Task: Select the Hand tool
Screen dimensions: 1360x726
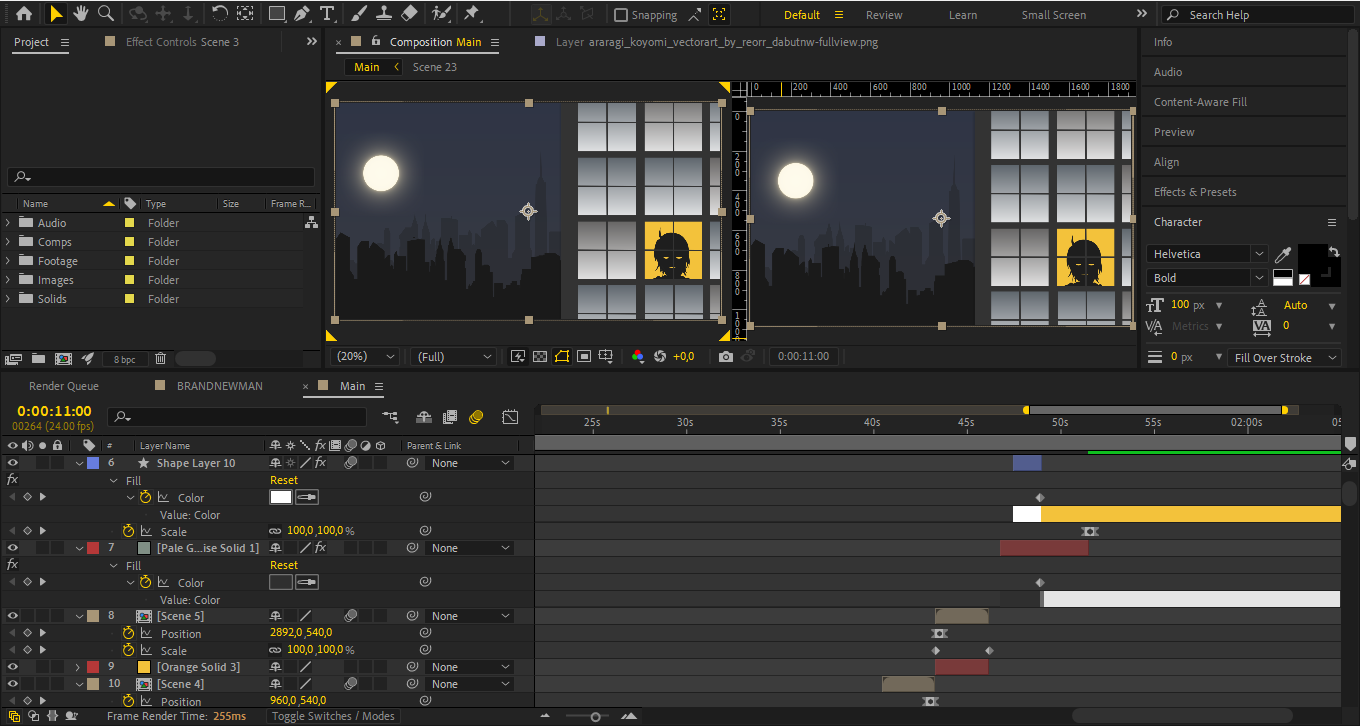Action: click(x=81, y=14)
